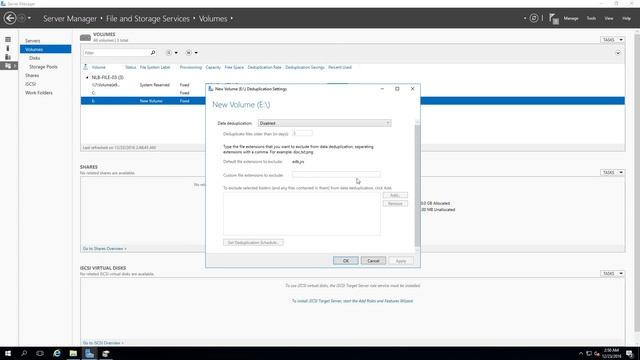
Task: Select the All Servers icon in left rail
Action: 8,57
